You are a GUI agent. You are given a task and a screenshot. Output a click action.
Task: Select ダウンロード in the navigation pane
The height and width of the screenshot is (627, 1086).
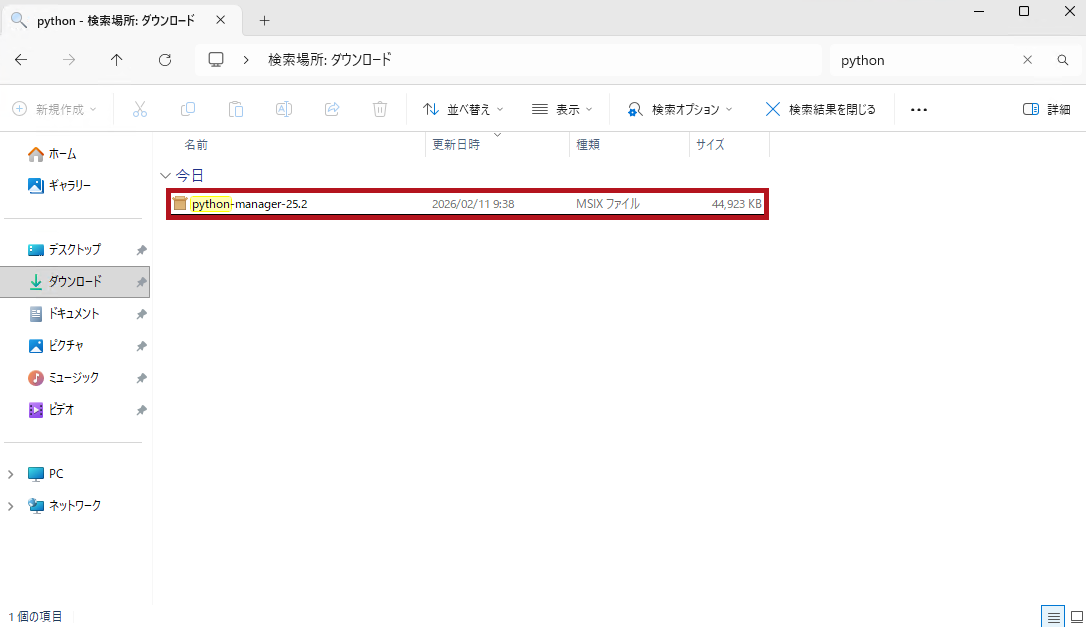(75, 282)
